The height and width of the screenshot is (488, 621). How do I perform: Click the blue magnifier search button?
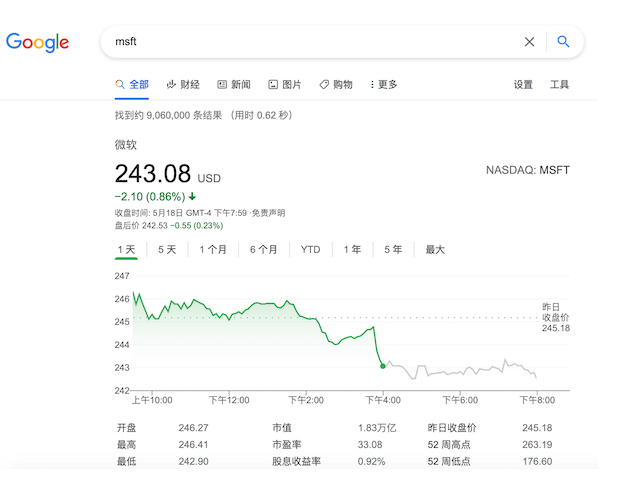pos(563,42)
